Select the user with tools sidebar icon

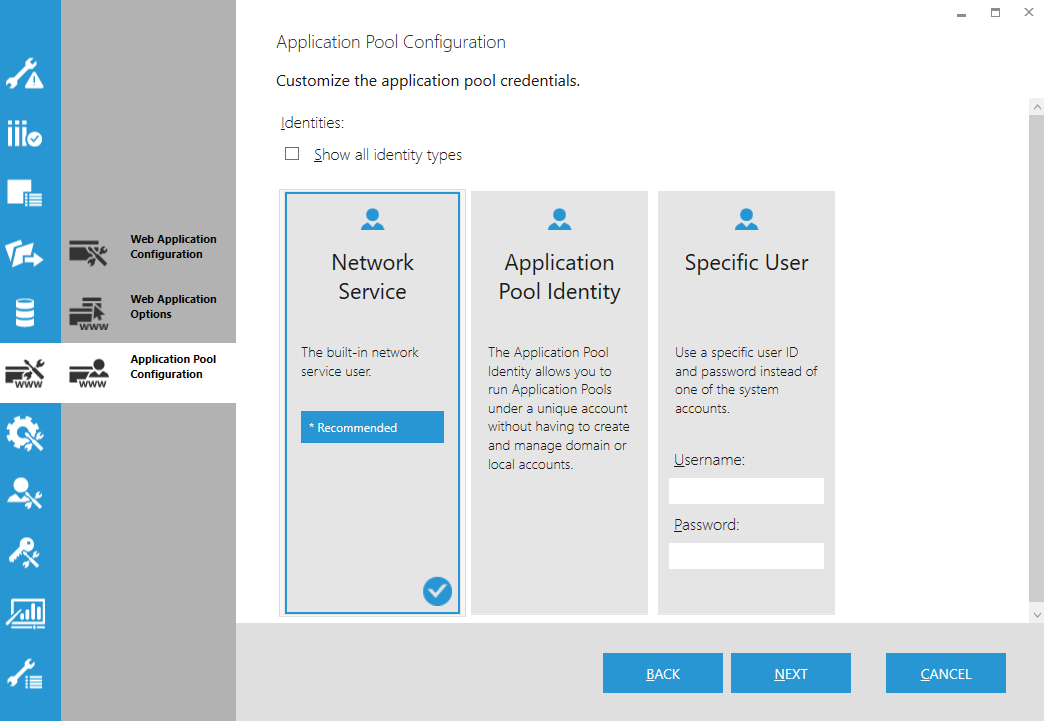tap(25, 493)
